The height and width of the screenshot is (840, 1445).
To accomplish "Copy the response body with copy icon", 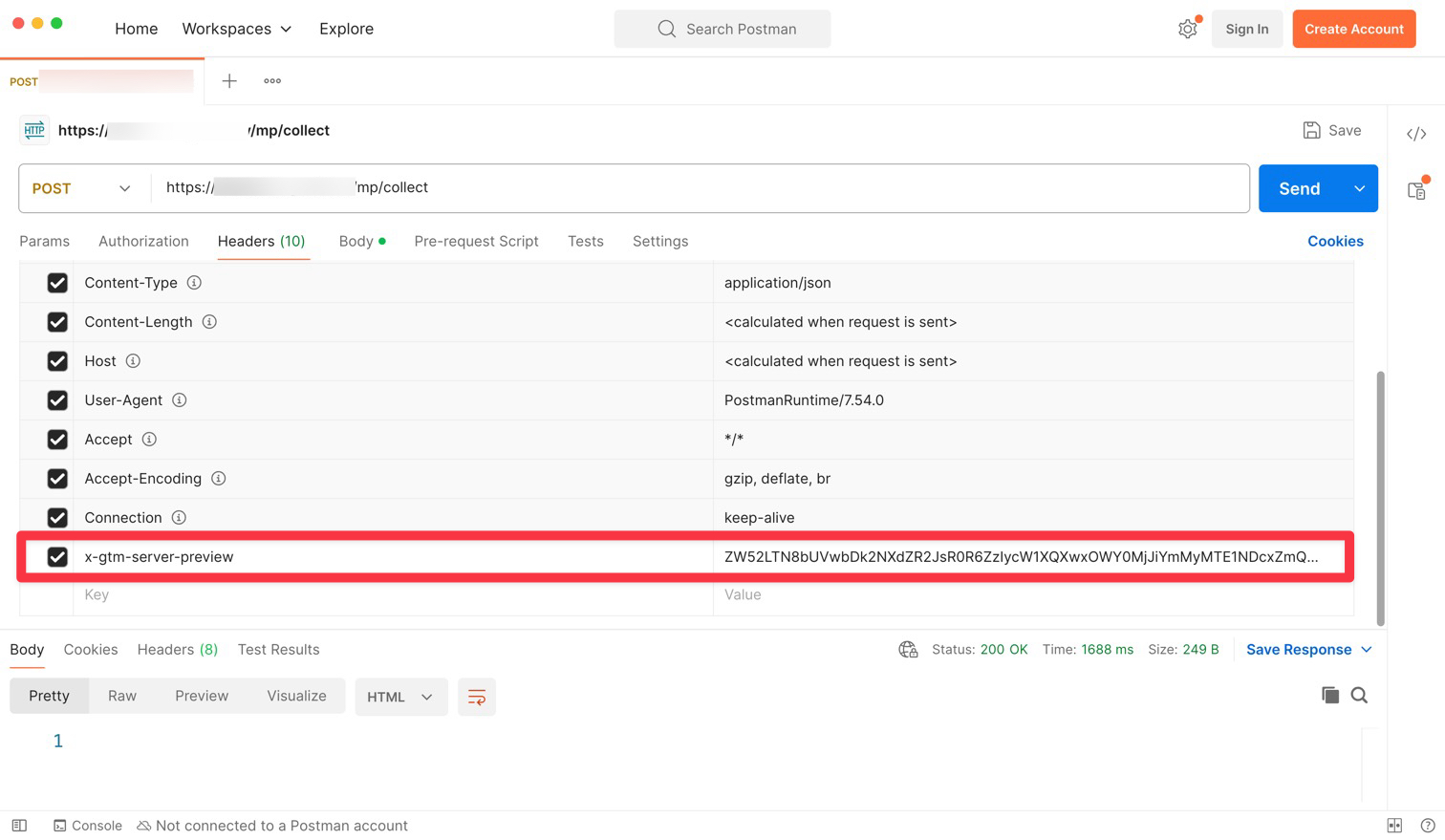I will pyautogui.click(x=1329, y=695).
